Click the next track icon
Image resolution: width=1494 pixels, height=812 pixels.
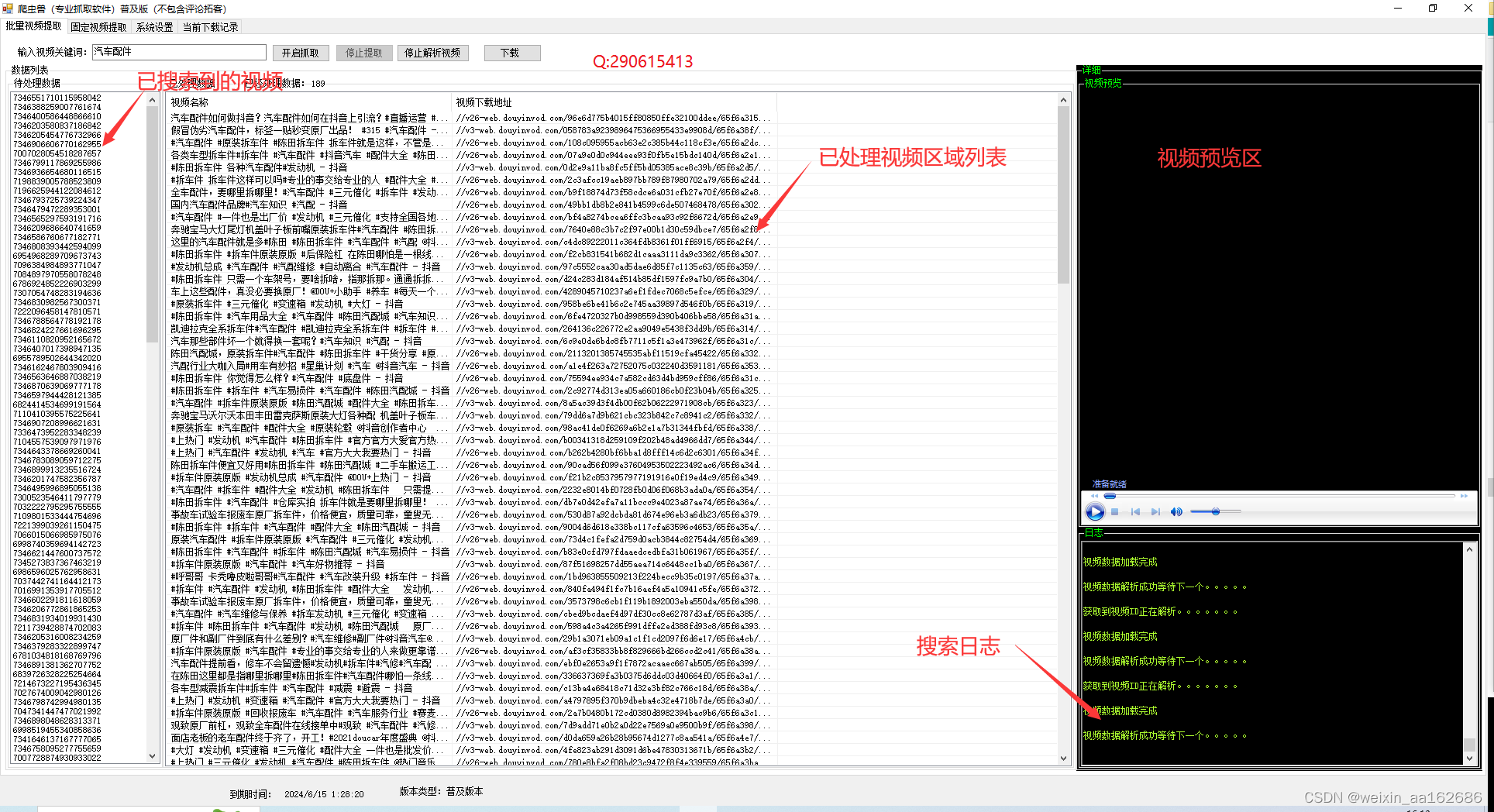pyautogui.click(x=1155, y=511)
